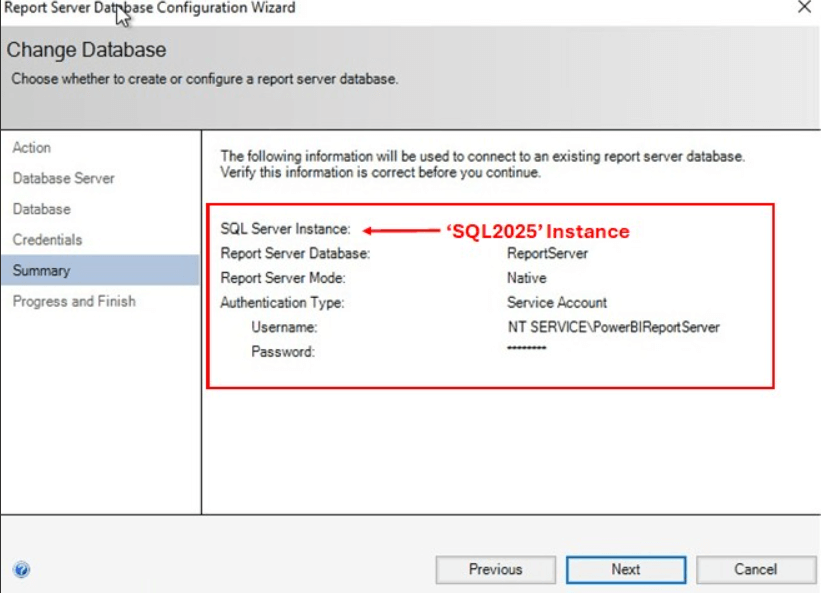Select the highlighted Summary step
Screen dimensions: 821x593
coord(42,271)
